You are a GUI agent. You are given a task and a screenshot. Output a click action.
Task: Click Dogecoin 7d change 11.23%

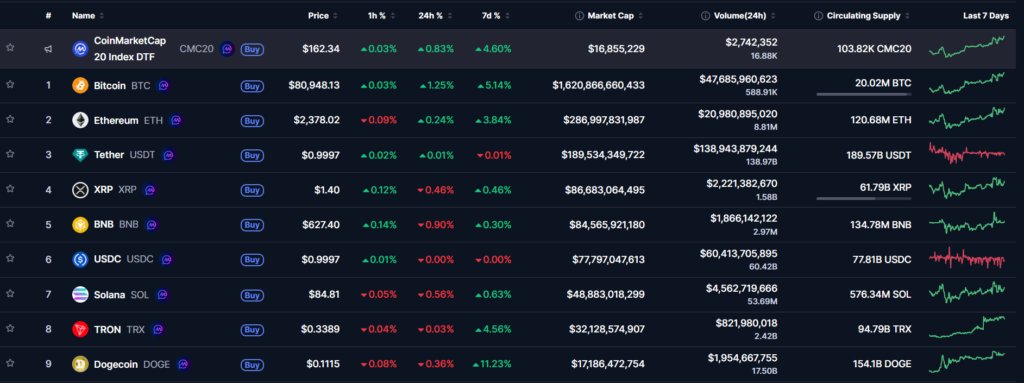(x=492, y=364)
